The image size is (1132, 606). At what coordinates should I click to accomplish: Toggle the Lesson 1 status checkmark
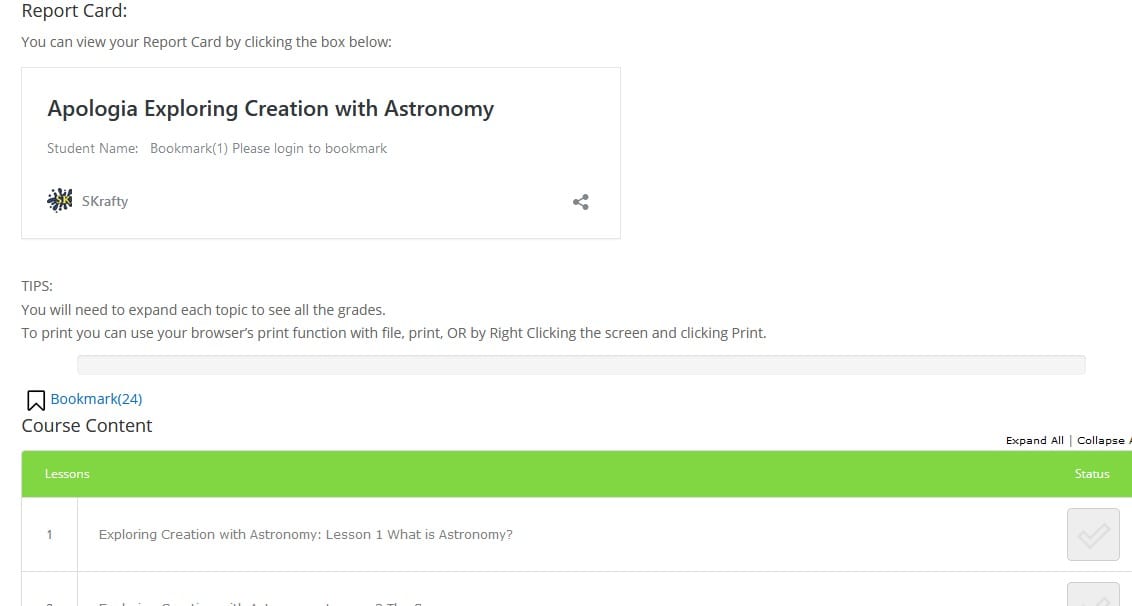(x=1092, y=535)
